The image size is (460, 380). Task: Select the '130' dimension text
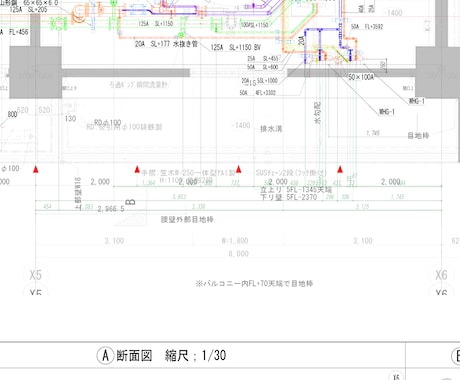pyautogui.click(x=70, y=119)
